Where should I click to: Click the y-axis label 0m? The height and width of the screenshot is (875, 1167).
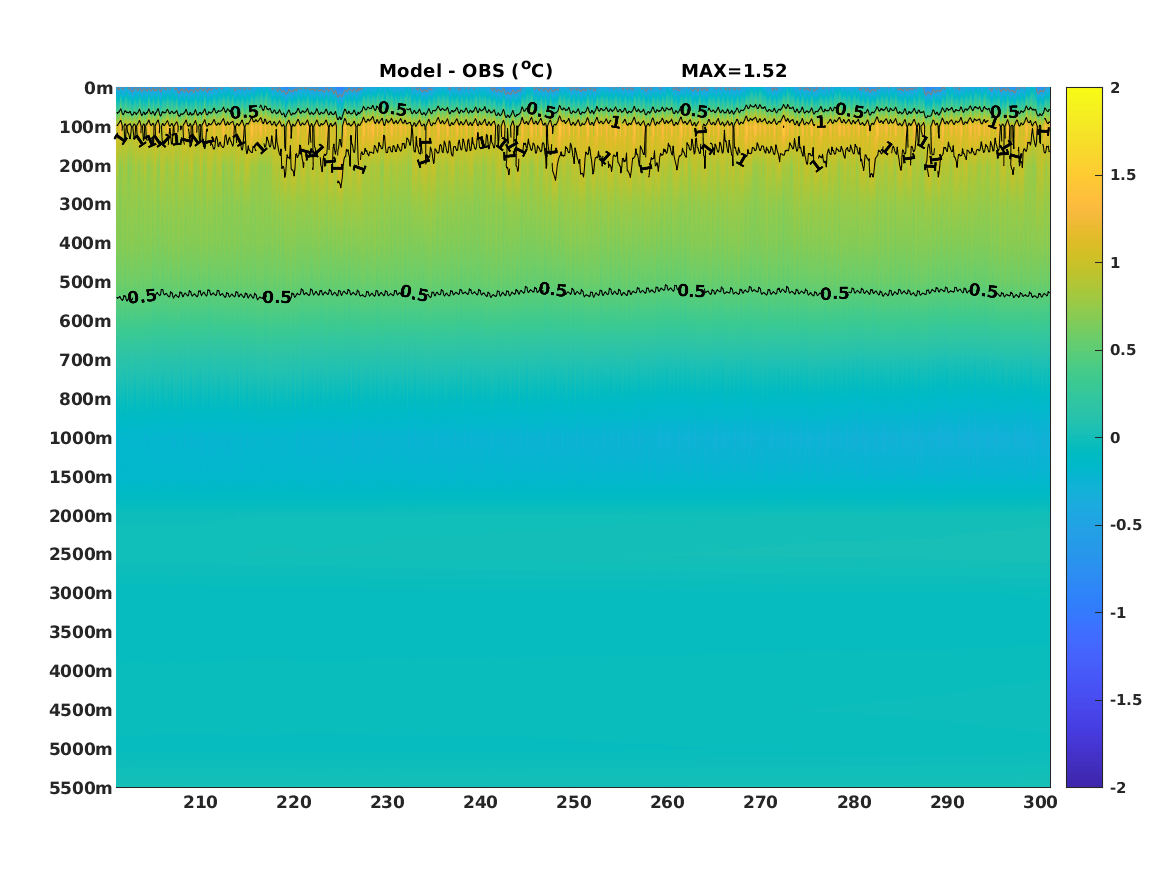[x=98, y=89]
